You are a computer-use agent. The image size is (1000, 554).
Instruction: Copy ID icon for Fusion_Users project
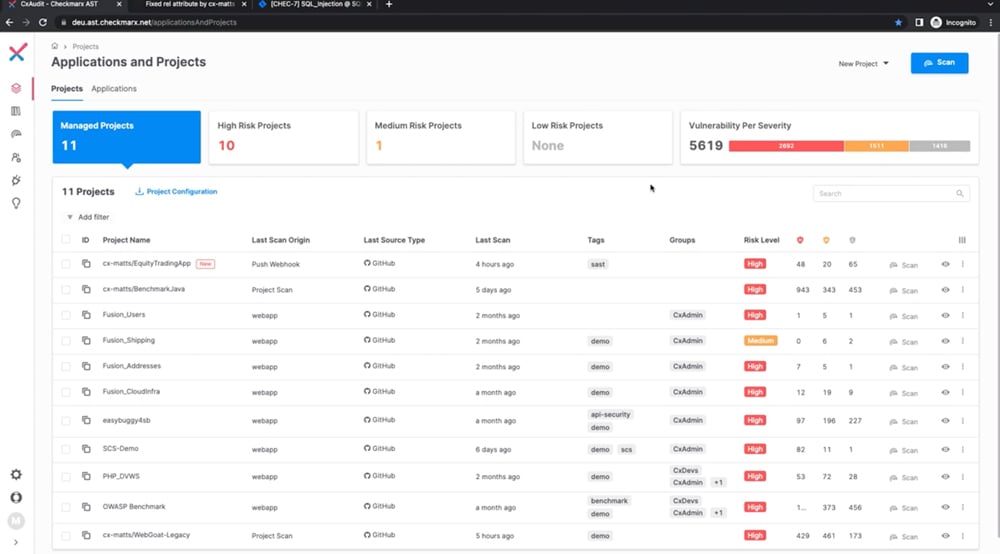86,315
